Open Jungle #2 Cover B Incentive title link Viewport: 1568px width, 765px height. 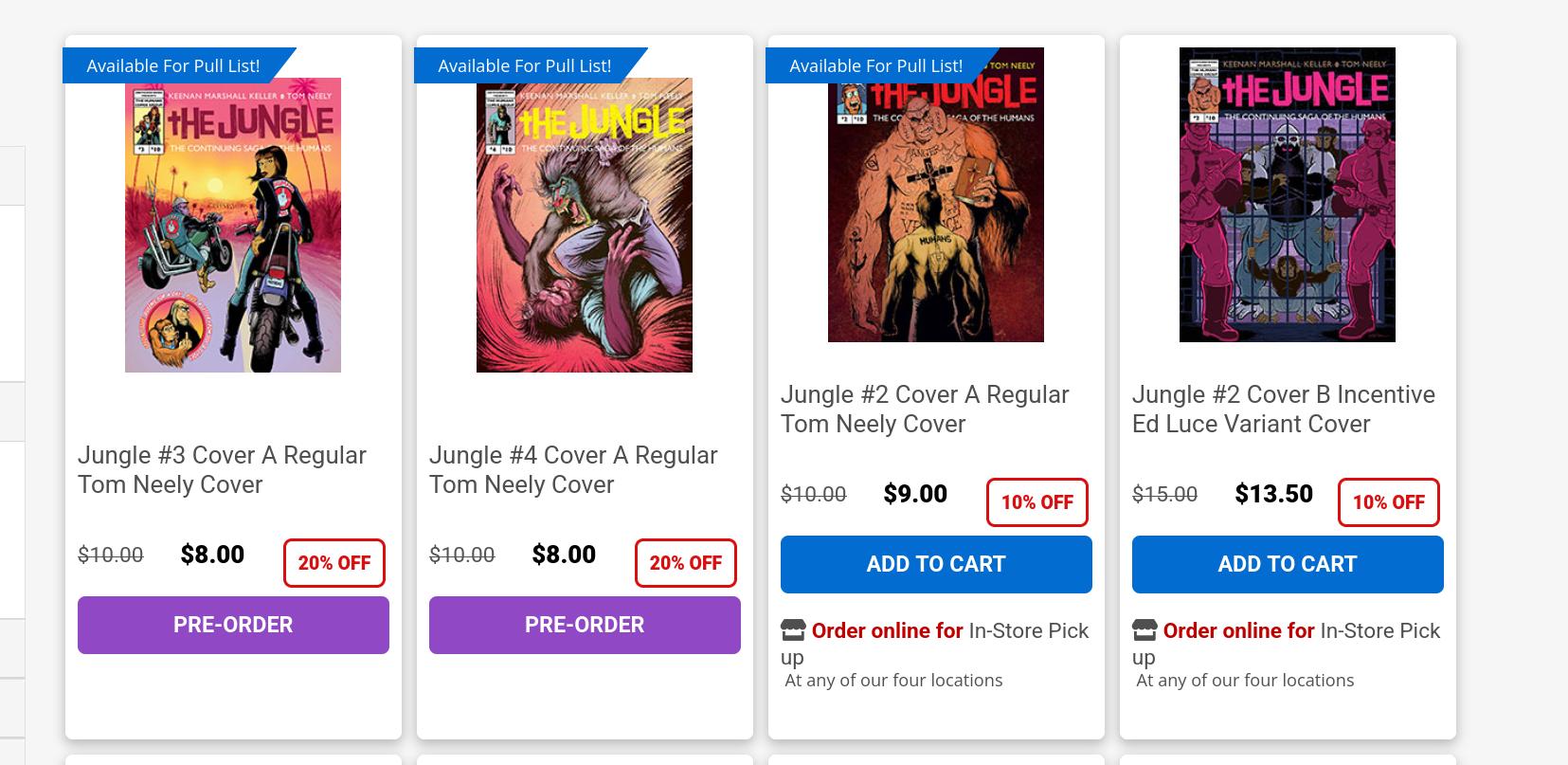click(1283, 409)
